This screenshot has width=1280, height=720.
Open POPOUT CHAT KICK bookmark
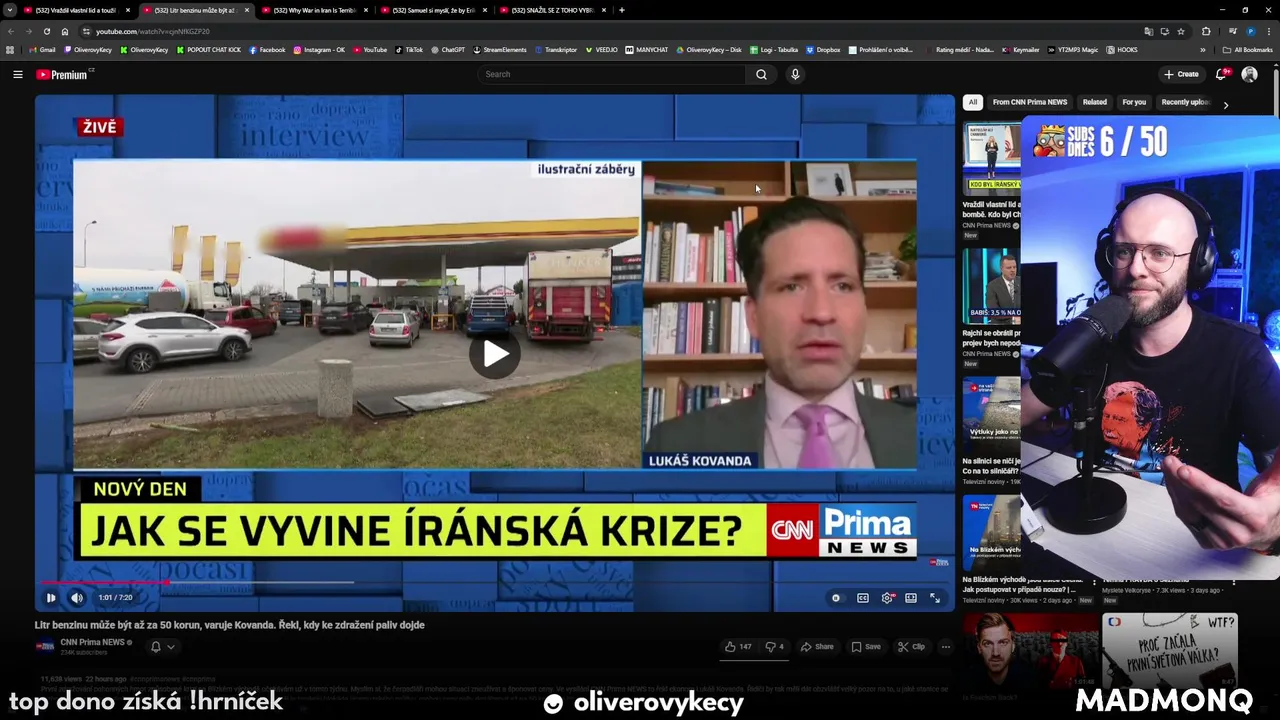208,49
